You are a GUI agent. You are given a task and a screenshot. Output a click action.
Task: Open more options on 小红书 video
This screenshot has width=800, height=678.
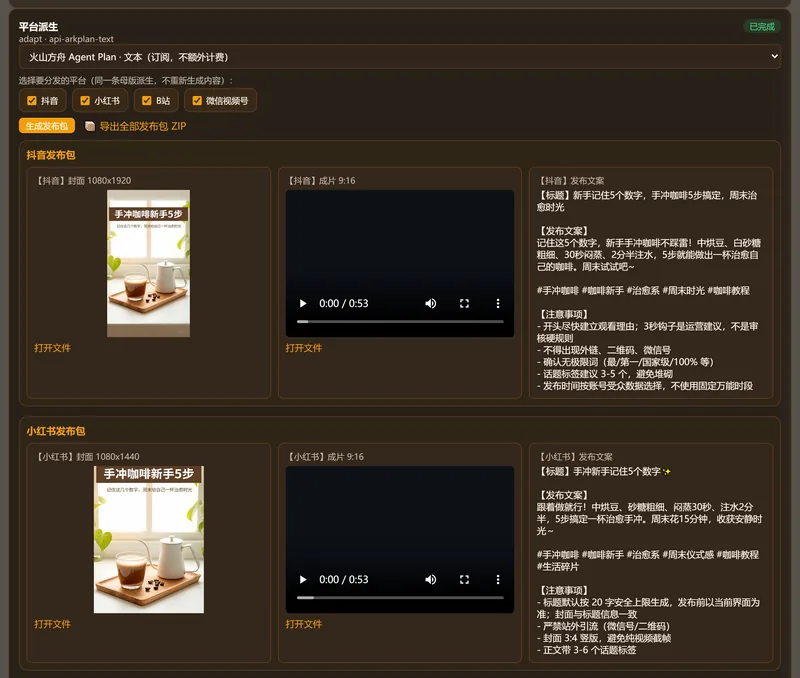[498, 580]
